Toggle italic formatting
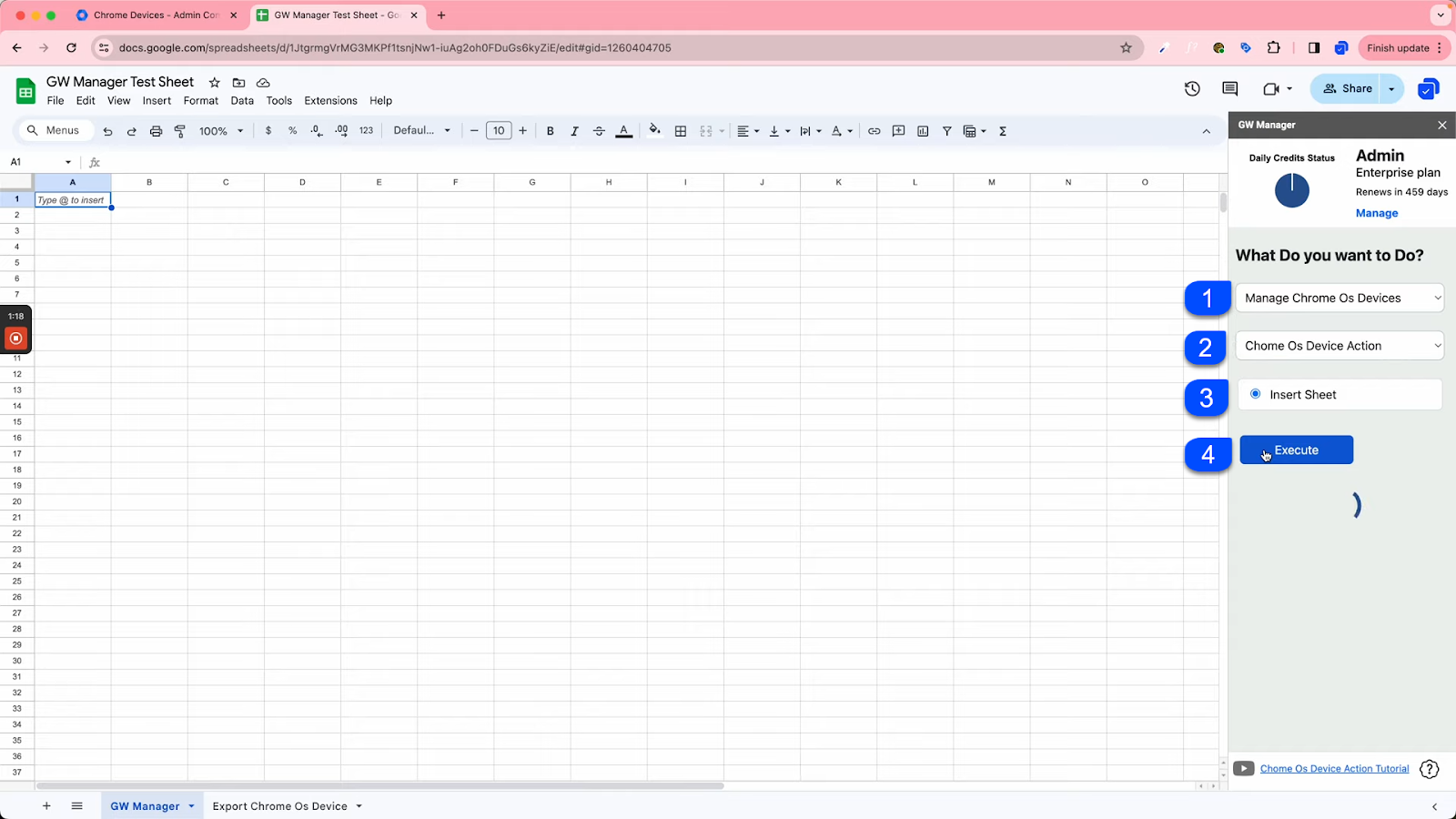This screenshot has height=819, width=1456. click(x=574, y=131)
